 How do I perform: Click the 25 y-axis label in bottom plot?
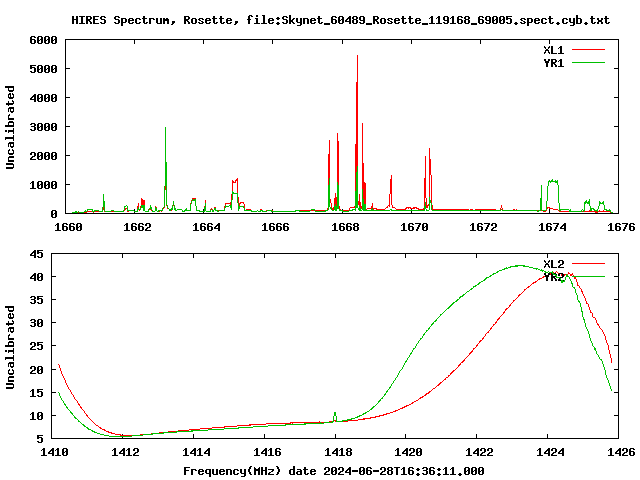36,346
